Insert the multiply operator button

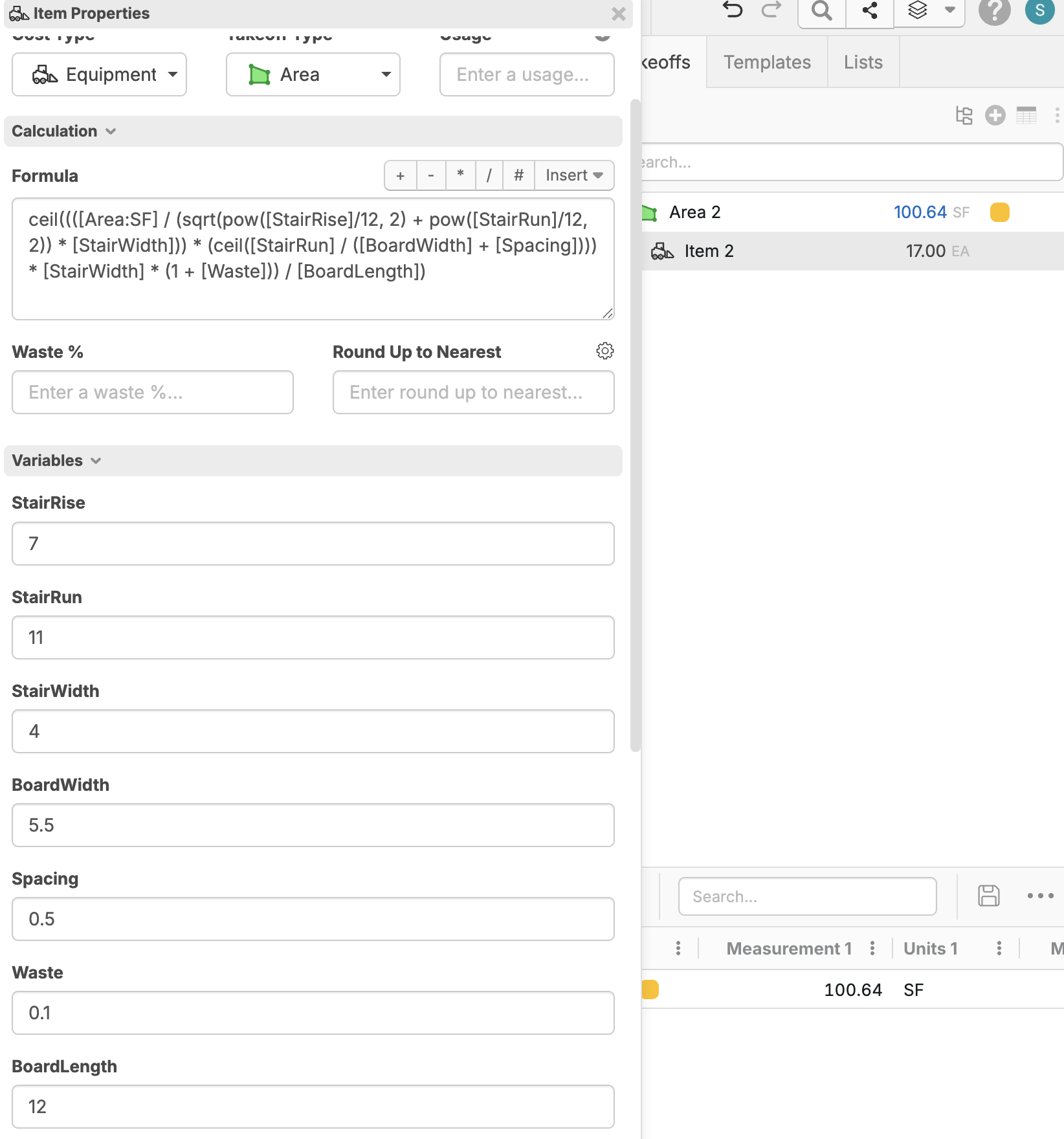pyautogui.click(x=460, y=175)
